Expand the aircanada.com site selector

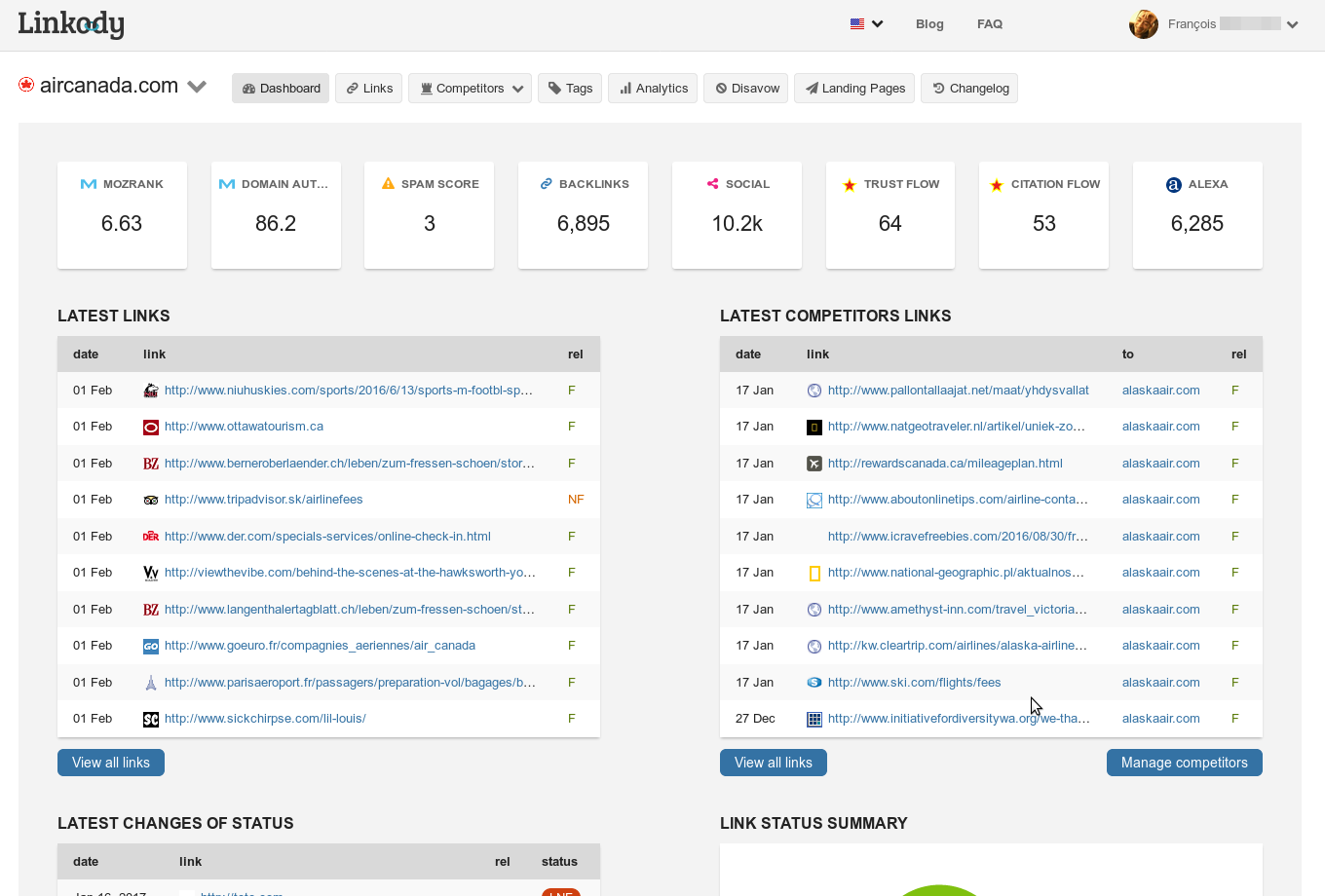click(x=197, y=86)
